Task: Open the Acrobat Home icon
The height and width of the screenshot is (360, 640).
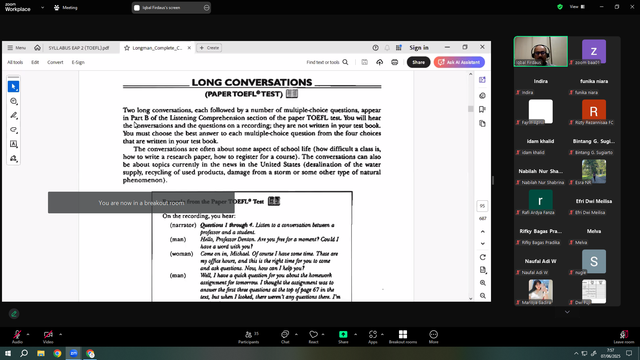Action: click(x=37, y=48)
